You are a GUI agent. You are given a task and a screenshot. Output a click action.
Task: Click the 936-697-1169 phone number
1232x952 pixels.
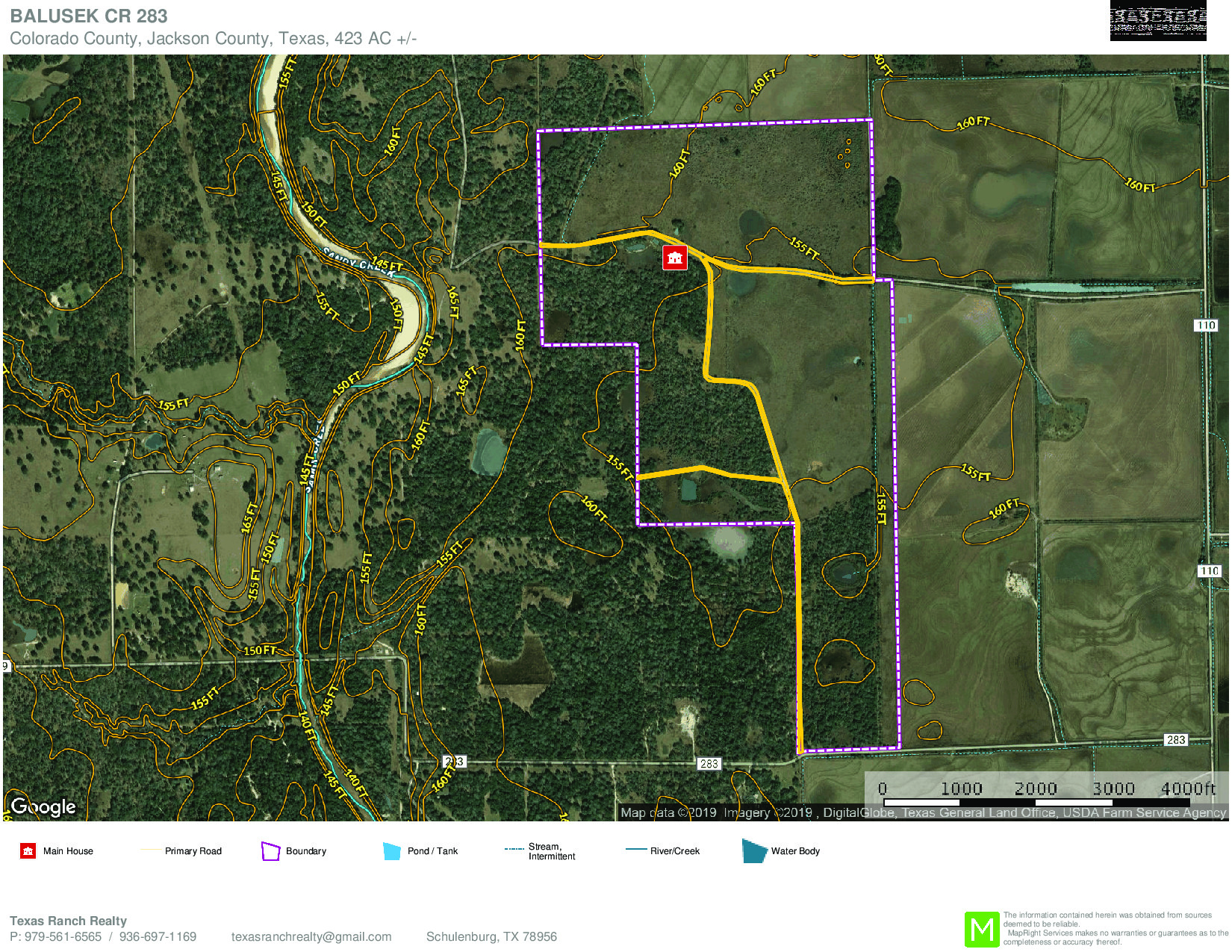pos(158,936)
